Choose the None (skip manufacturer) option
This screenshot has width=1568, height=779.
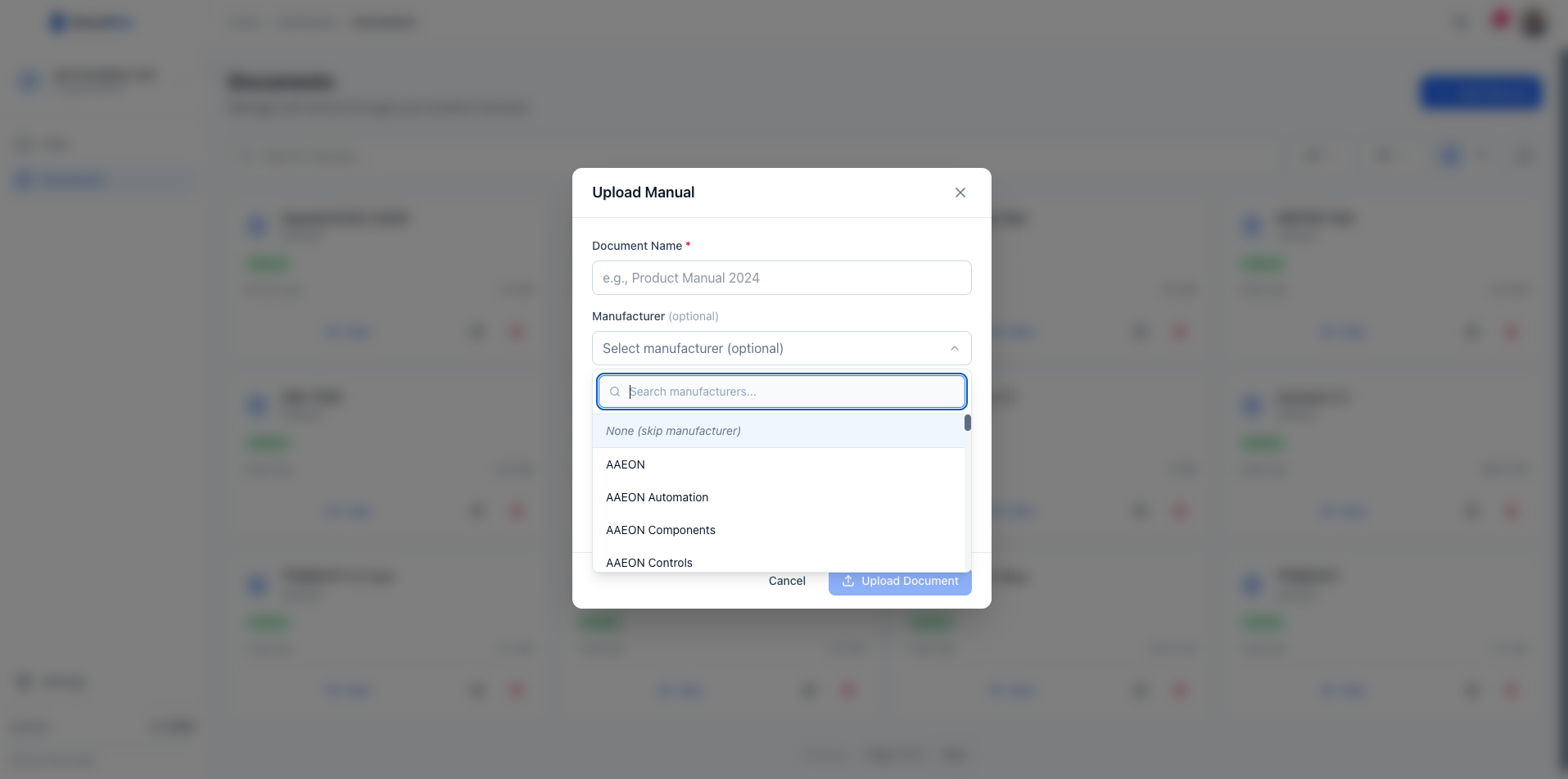(x=673, y=430)
